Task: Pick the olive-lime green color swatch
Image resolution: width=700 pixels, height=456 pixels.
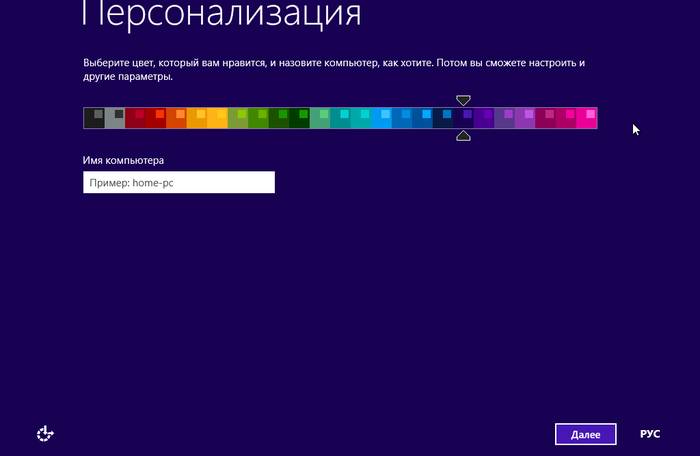Action: coord(238,118)
